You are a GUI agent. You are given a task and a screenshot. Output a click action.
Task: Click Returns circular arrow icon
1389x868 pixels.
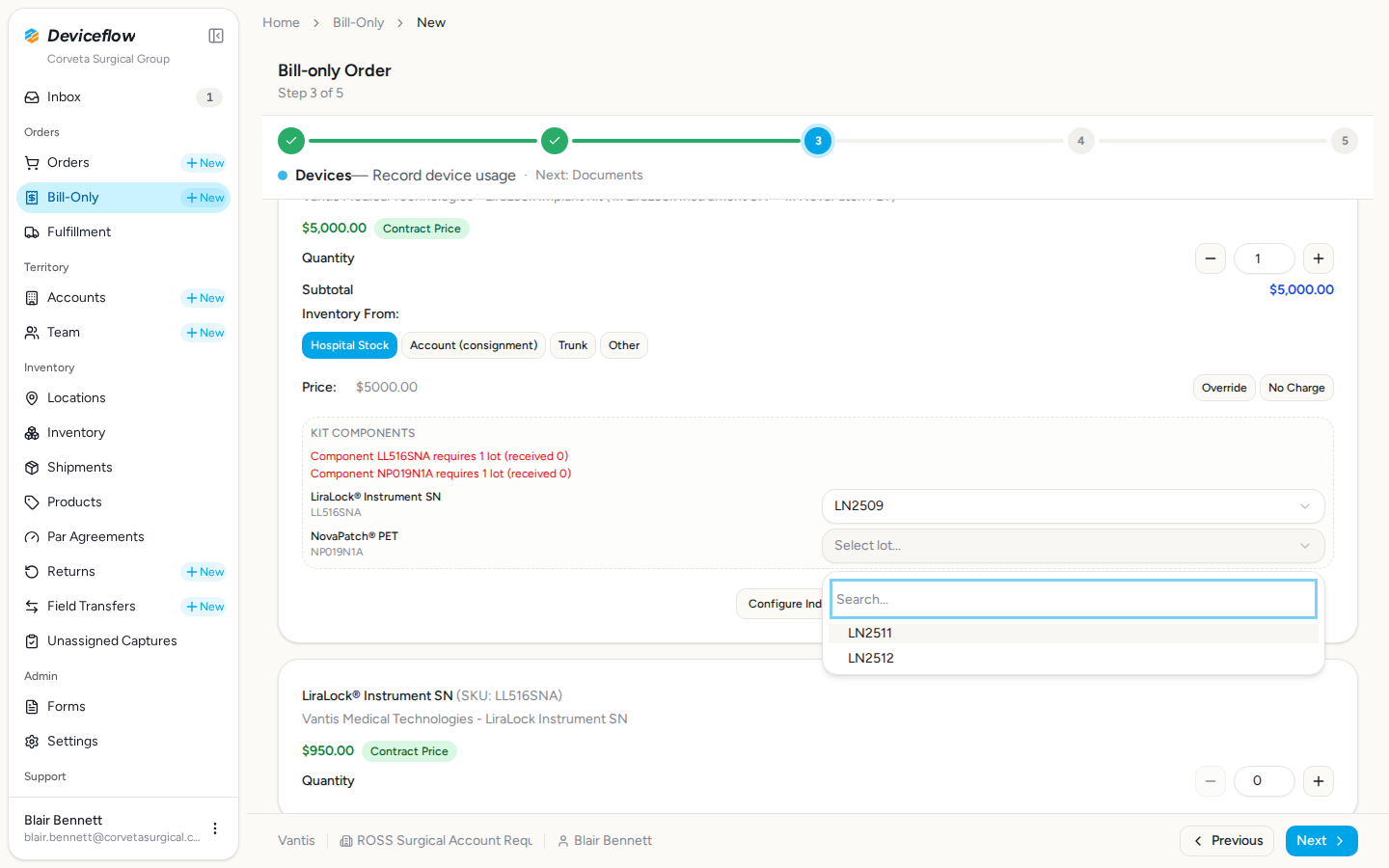pos(32,572)
